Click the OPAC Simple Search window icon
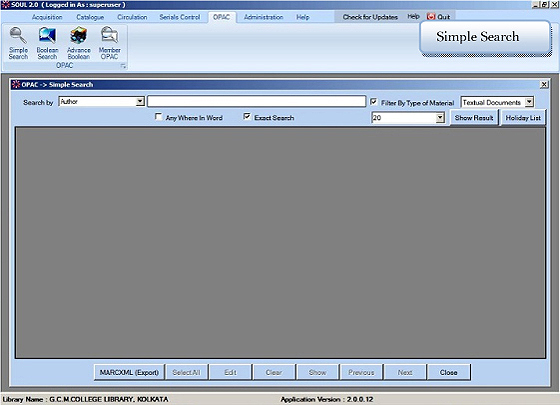This screenshot has width=560, height=405. point(16,84)
